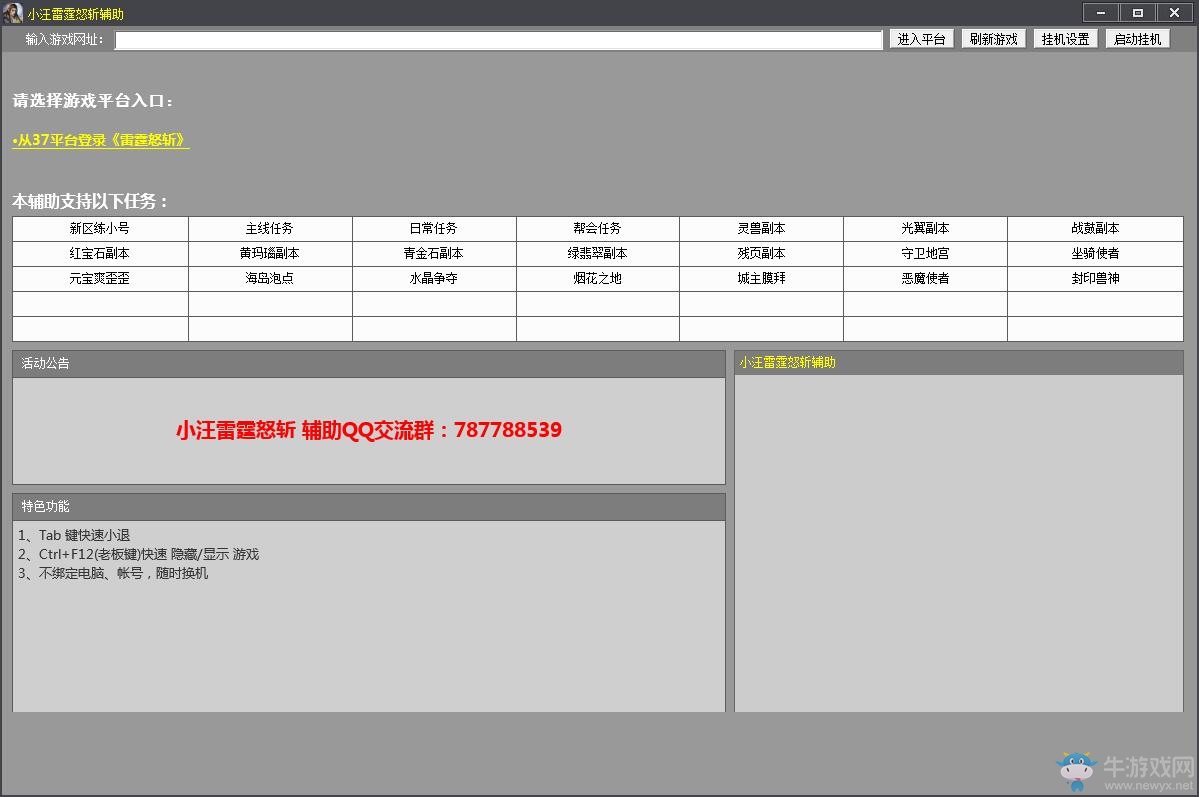
Task: Select the 恶魔使者 cell
Action: (925, 279)
